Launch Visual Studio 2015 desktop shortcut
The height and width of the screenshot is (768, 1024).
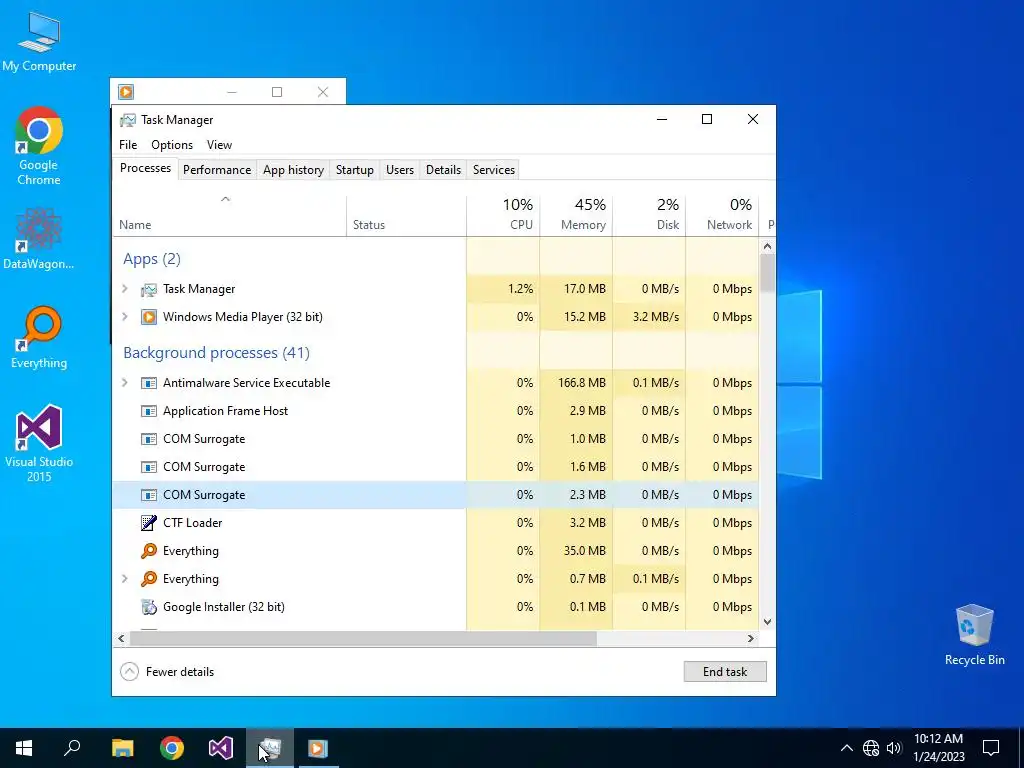click(39, 443)
